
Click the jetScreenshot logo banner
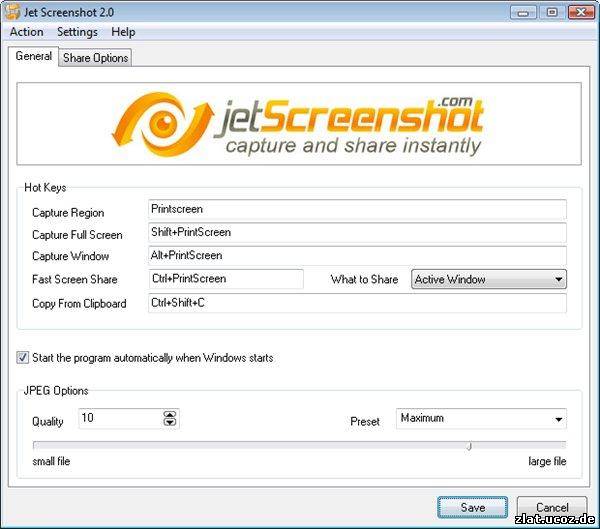299,124
